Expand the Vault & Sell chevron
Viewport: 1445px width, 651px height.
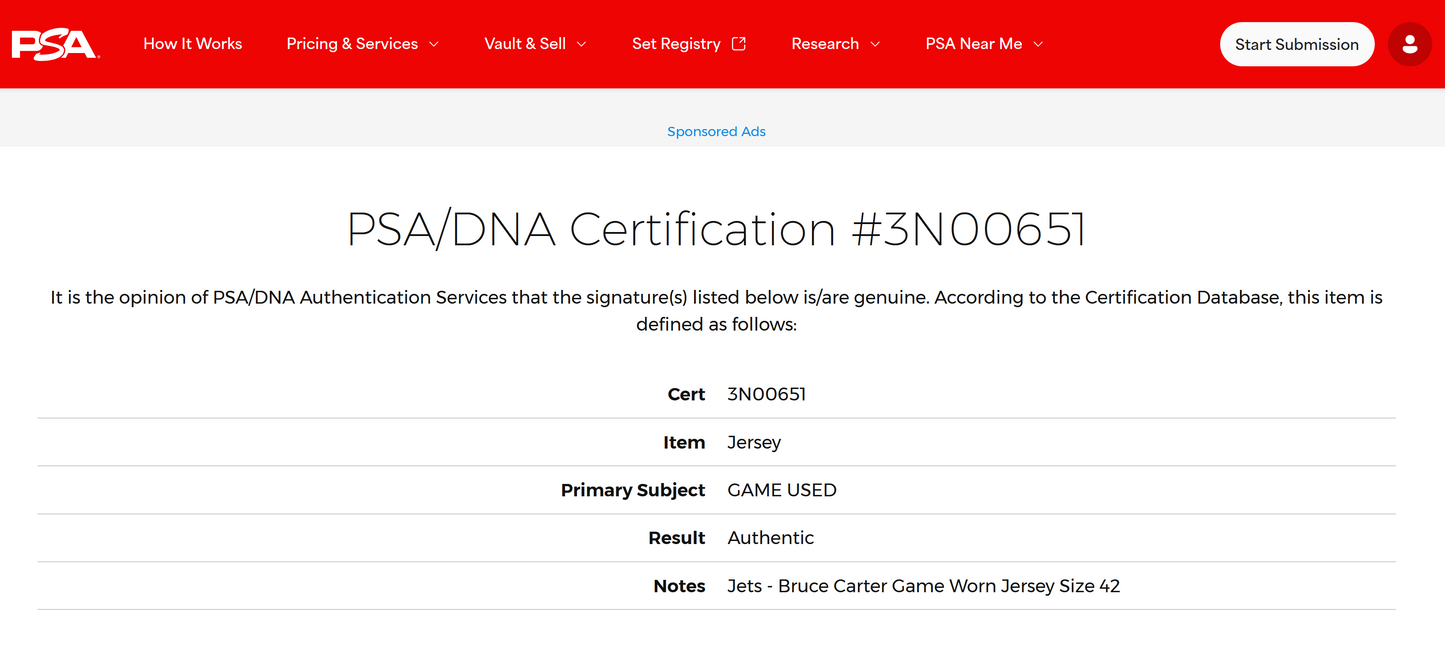(582, 44)
